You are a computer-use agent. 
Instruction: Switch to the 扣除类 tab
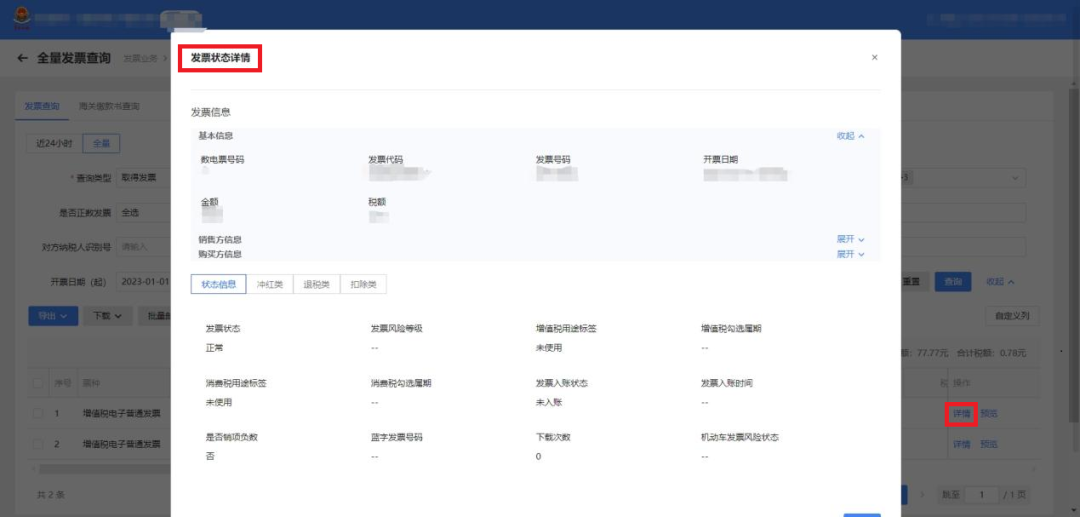[x=363, y=284]
